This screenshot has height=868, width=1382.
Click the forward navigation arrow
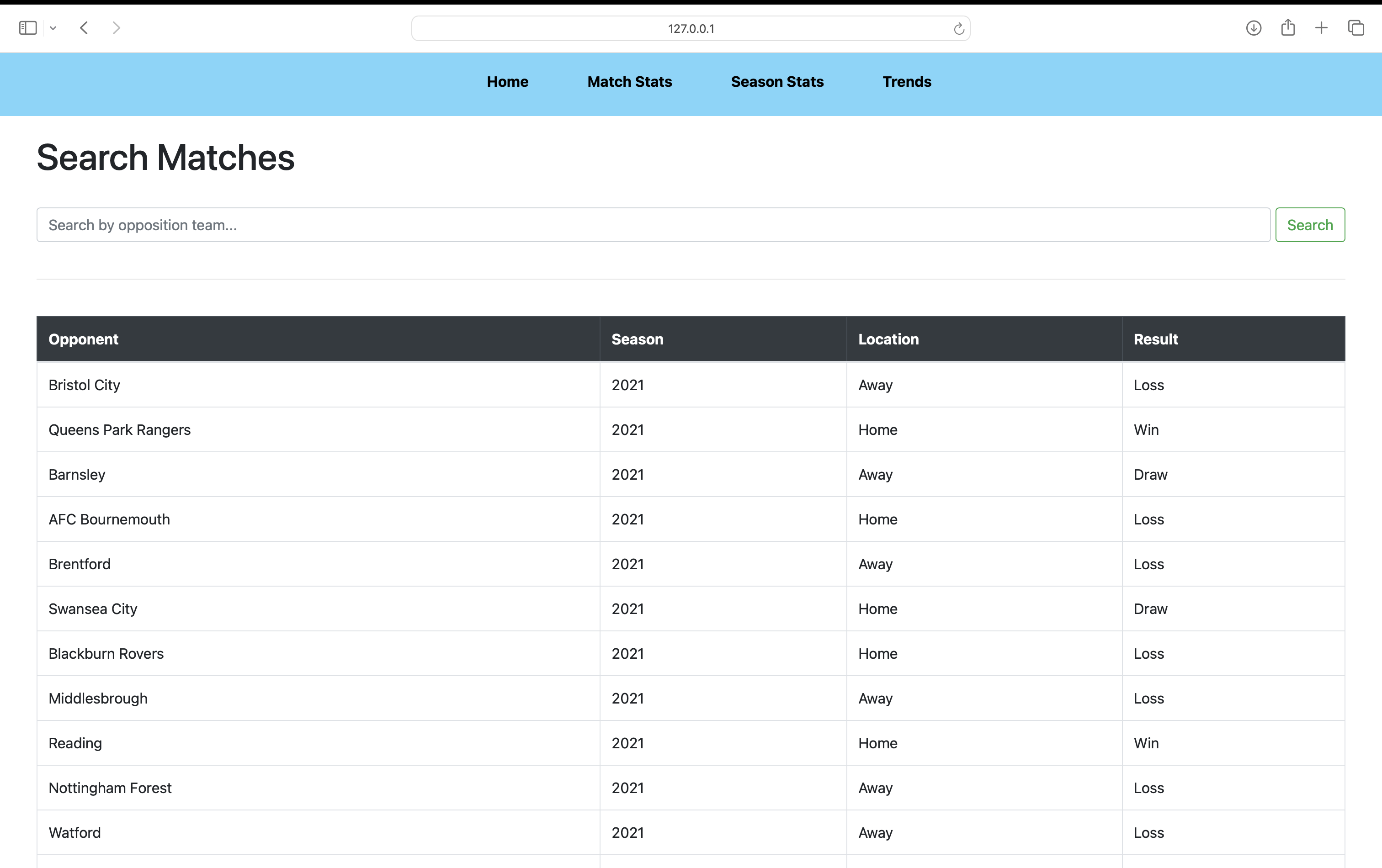click(117, 28)
